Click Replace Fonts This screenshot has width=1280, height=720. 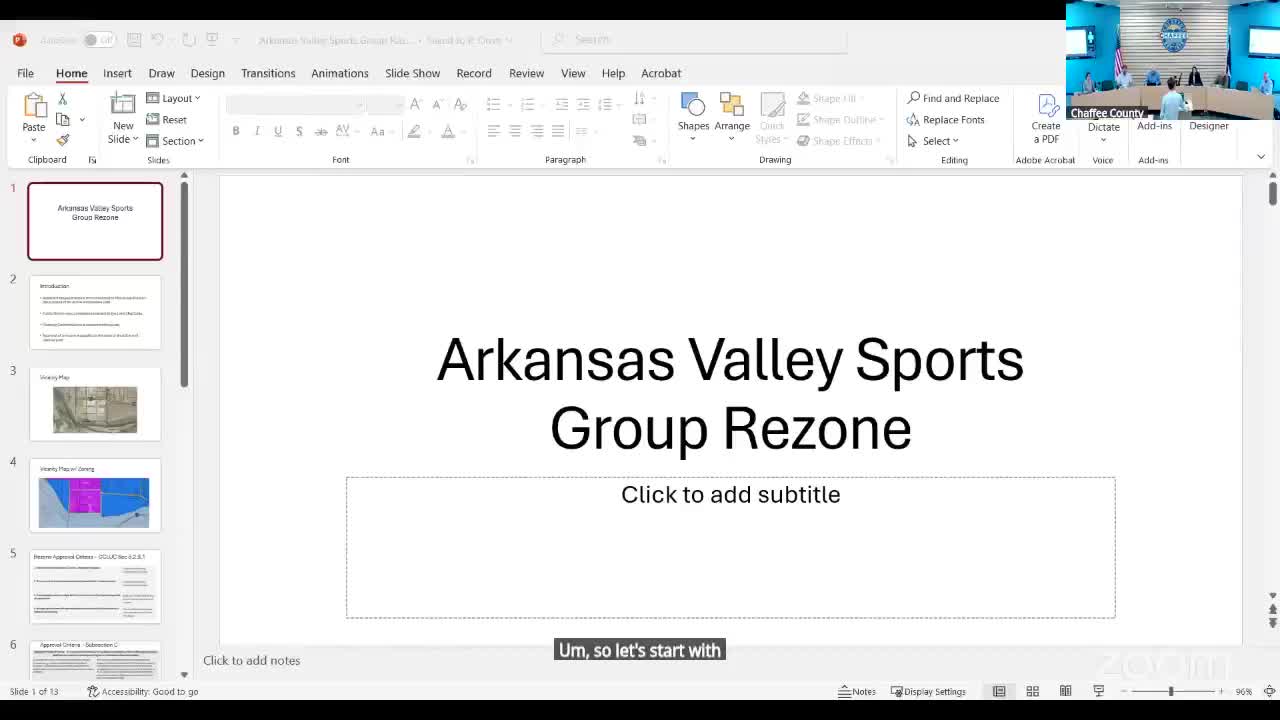946,119
